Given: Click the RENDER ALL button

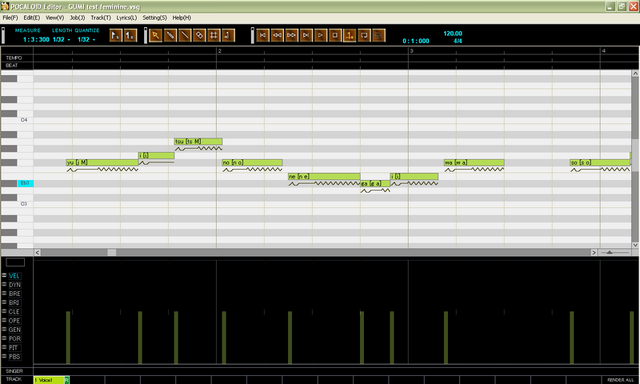Looking at the screenshot, I should [x=620, y=380].
